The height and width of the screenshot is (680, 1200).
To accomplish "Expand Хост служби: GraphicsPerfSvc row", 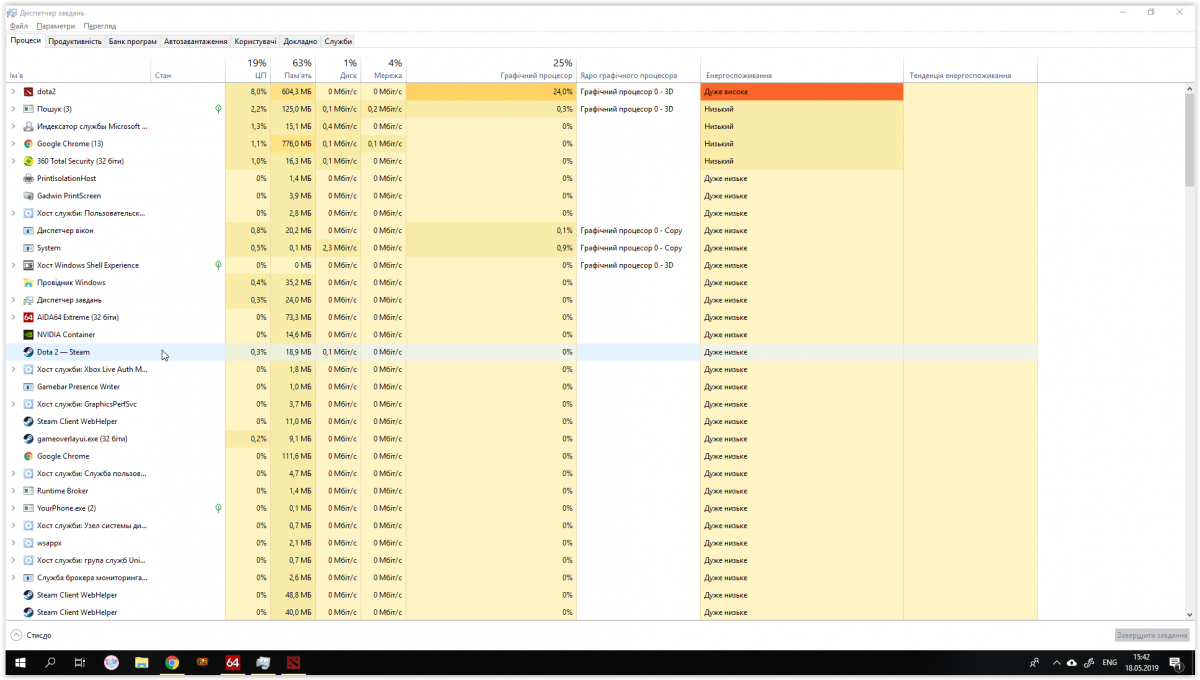I will coord(13,404).
